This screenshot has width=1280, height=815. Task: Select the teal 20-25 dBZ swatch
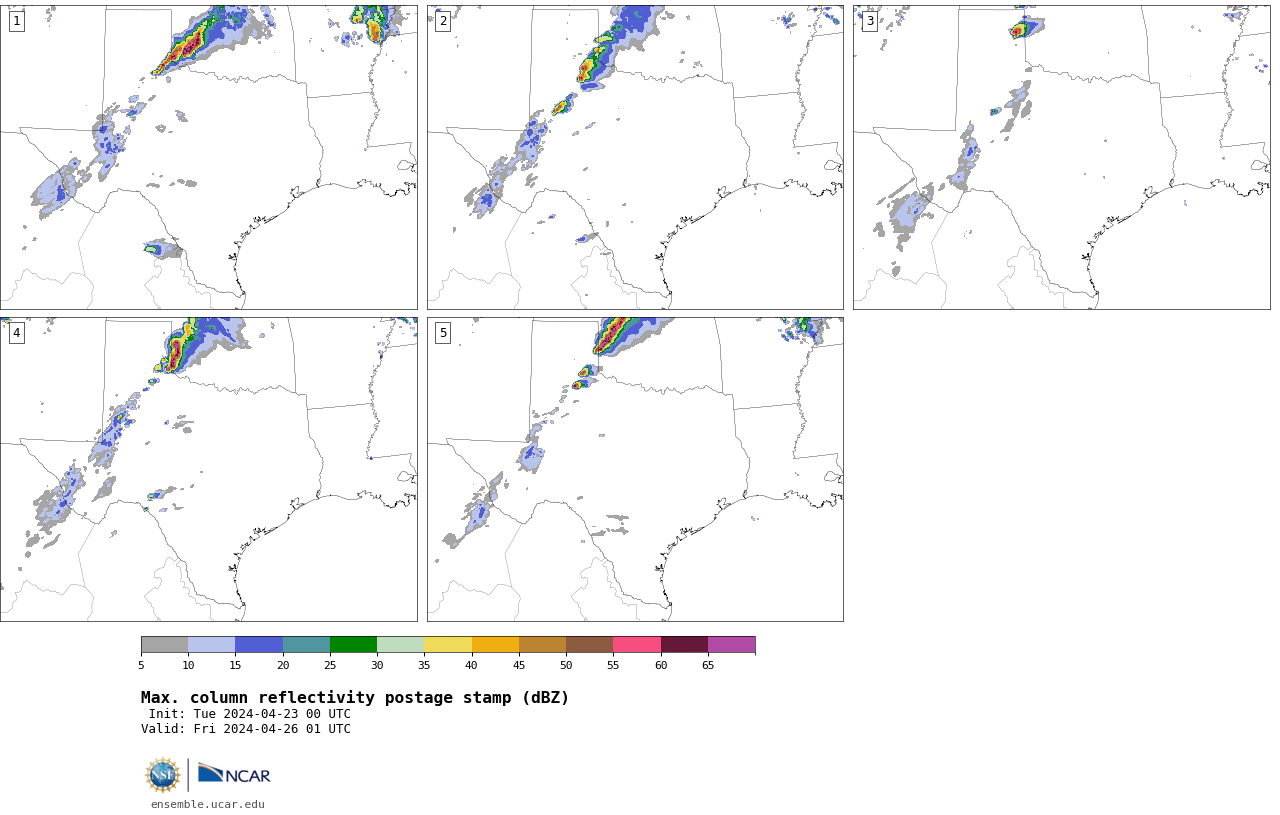pos(306,645)
